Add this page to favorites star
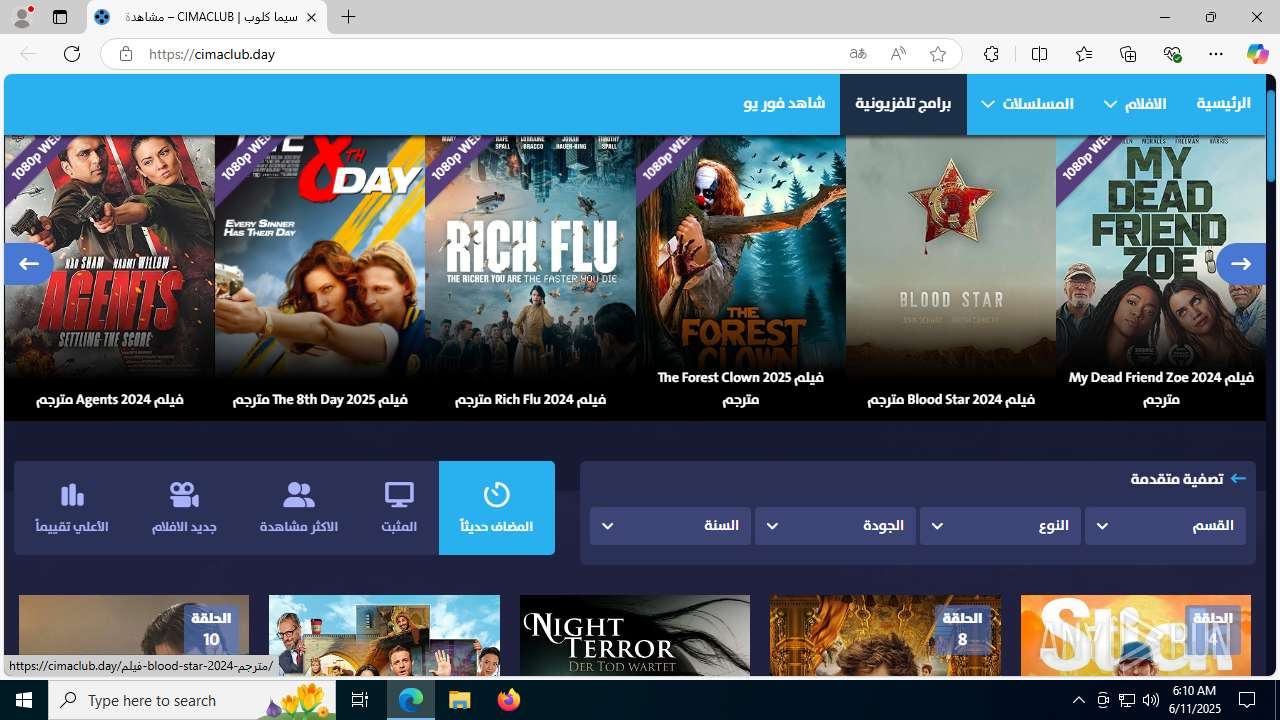The height and width of the screenshot is (720, 1280). [938, 54]
